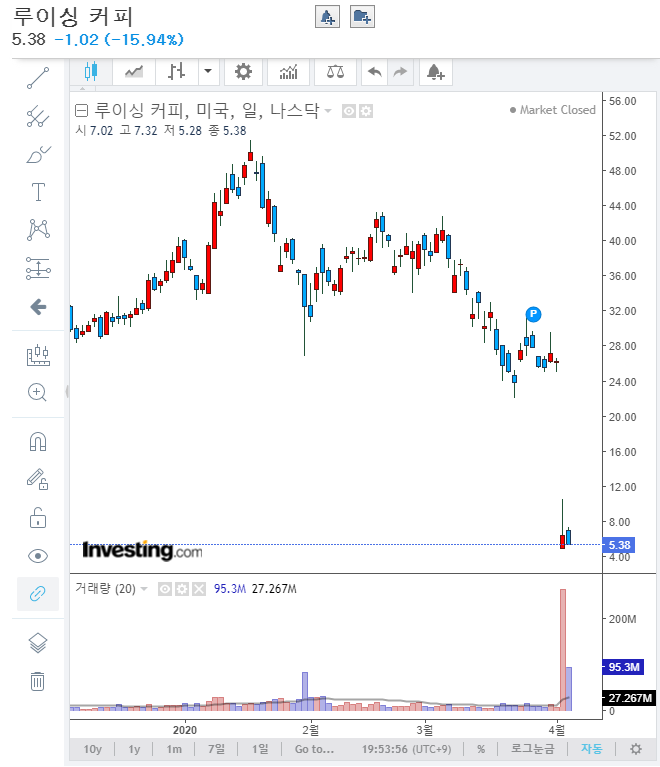Screen dimensions: 660x767
Task: Toggle the magnet mode tool
Action: click(x=38, y=441)
